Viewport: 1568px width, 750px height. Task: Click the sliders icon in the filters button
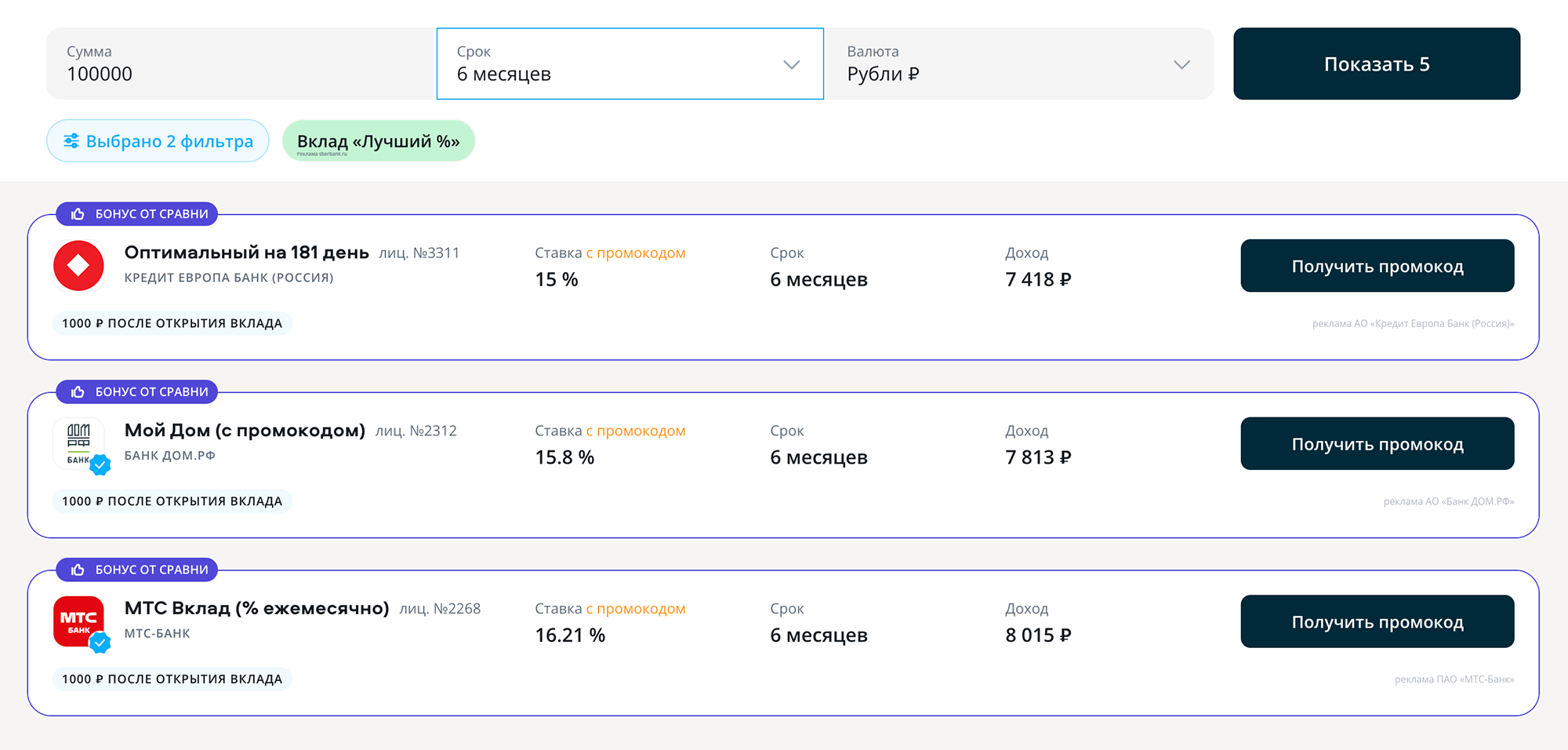71,141
